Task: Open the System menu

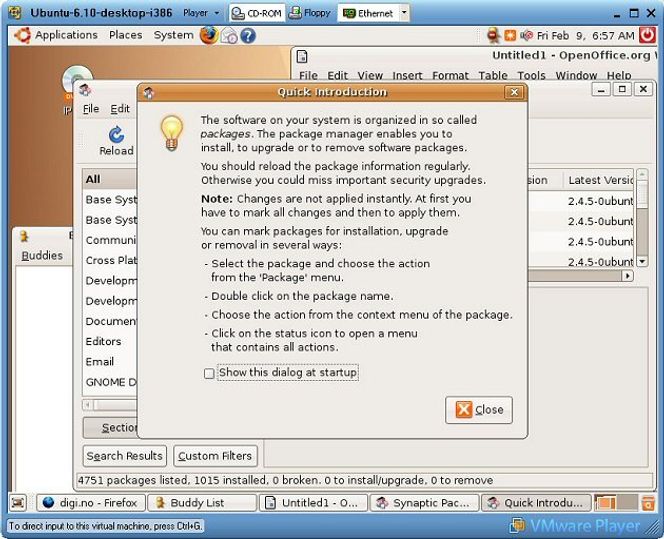Action: point(173,35)
